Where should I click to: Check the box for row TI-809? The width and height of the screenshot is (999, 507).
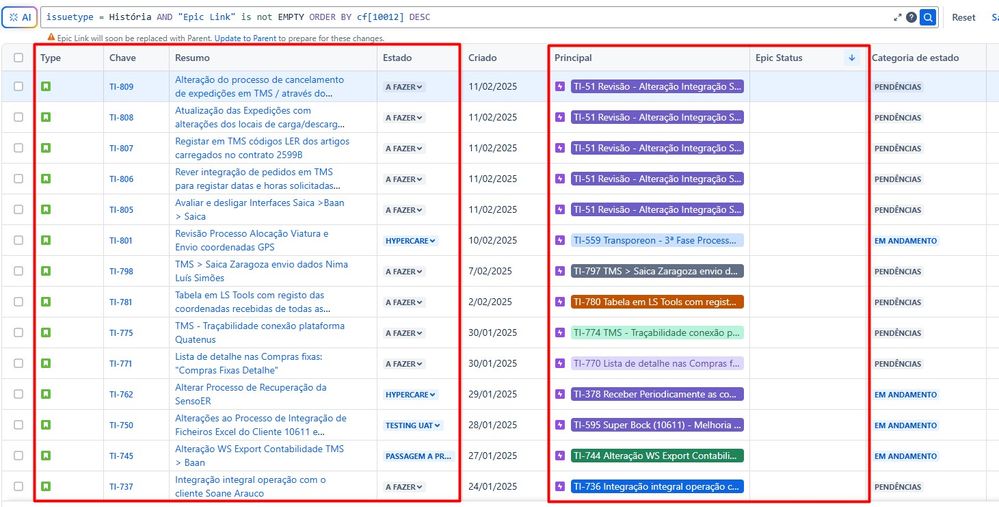tap(18, 86)
